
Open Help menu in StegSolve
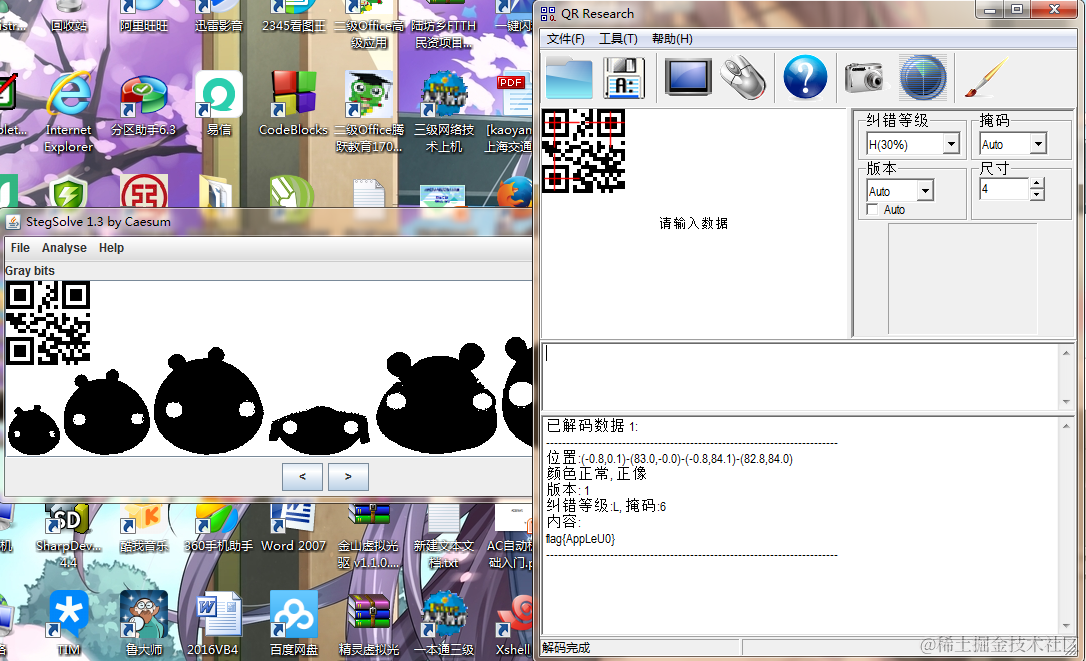coord(112,248)
